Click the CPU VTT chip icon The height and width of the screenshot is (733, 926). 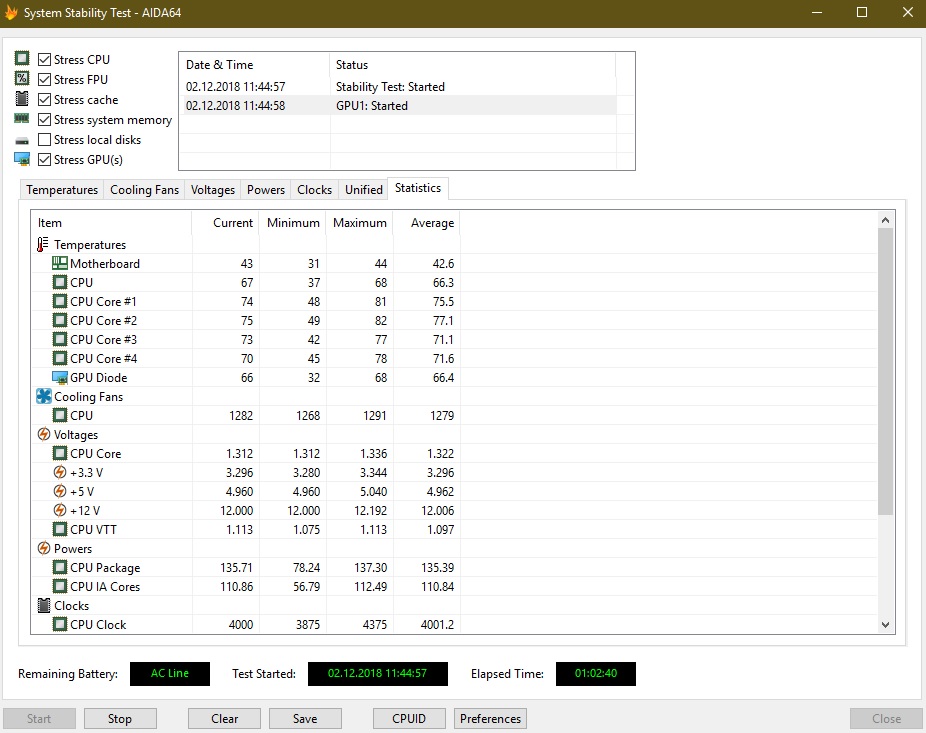point(60,529)
